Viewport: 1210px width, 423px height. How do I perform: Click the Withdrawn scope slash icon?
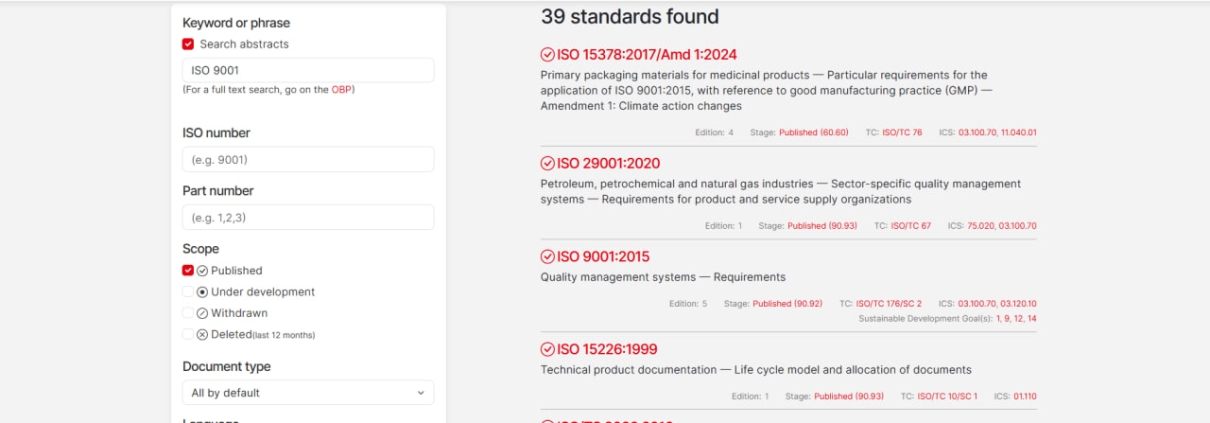click(x=202, y=313)
